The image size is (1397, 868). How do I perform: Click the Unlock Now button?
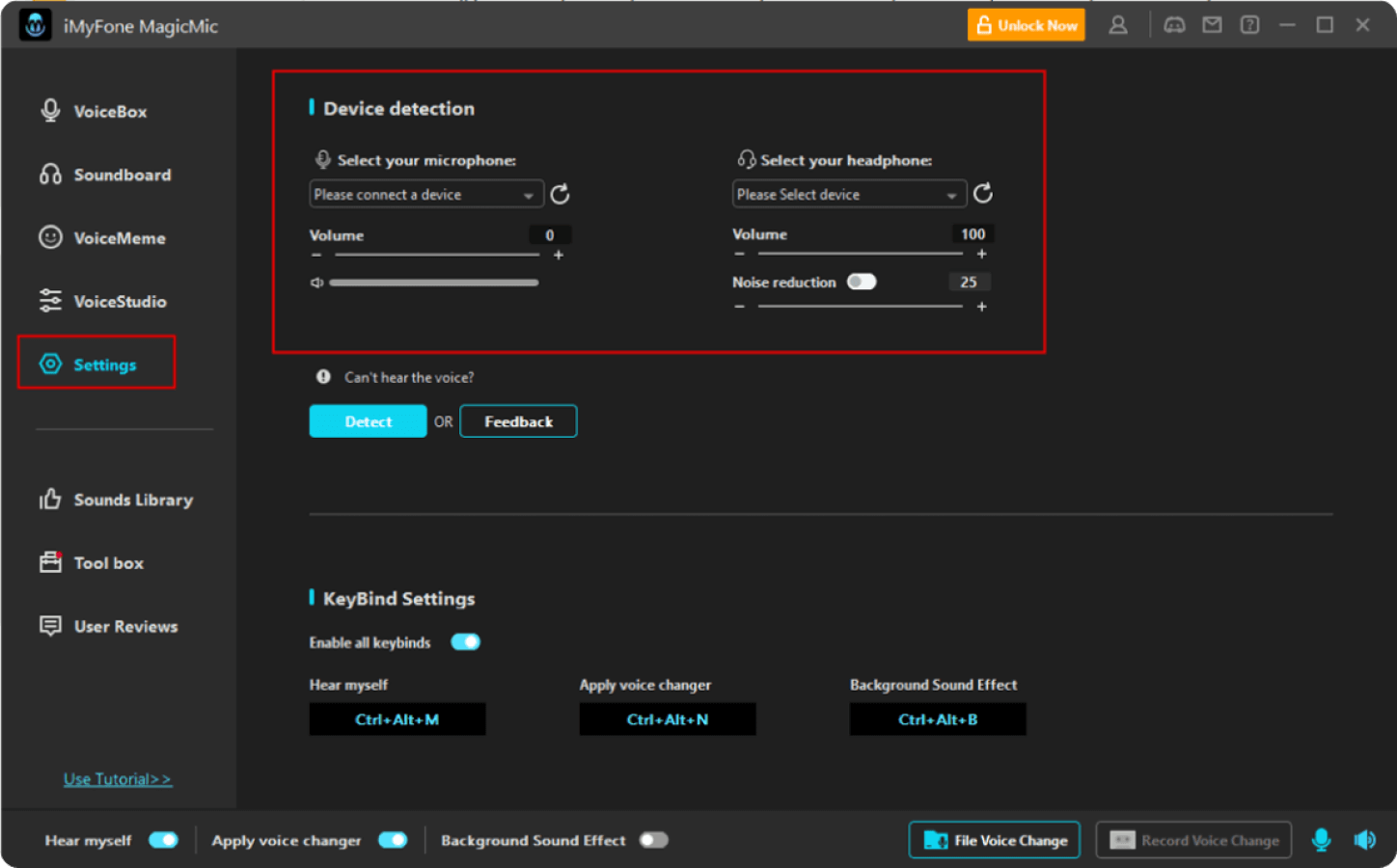[1027, 25]
